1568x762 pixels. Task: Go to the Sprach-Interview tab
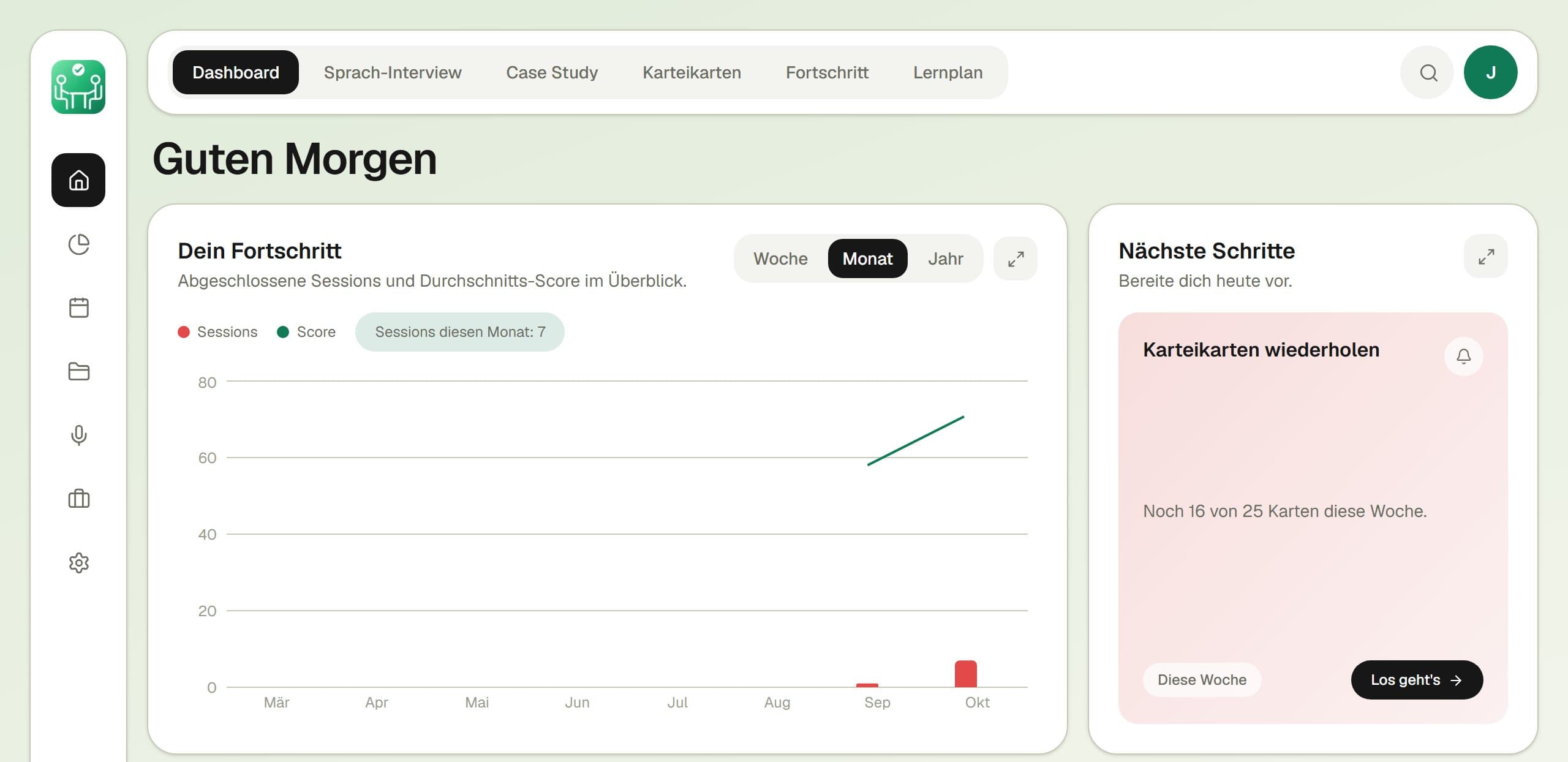(393, 72)
